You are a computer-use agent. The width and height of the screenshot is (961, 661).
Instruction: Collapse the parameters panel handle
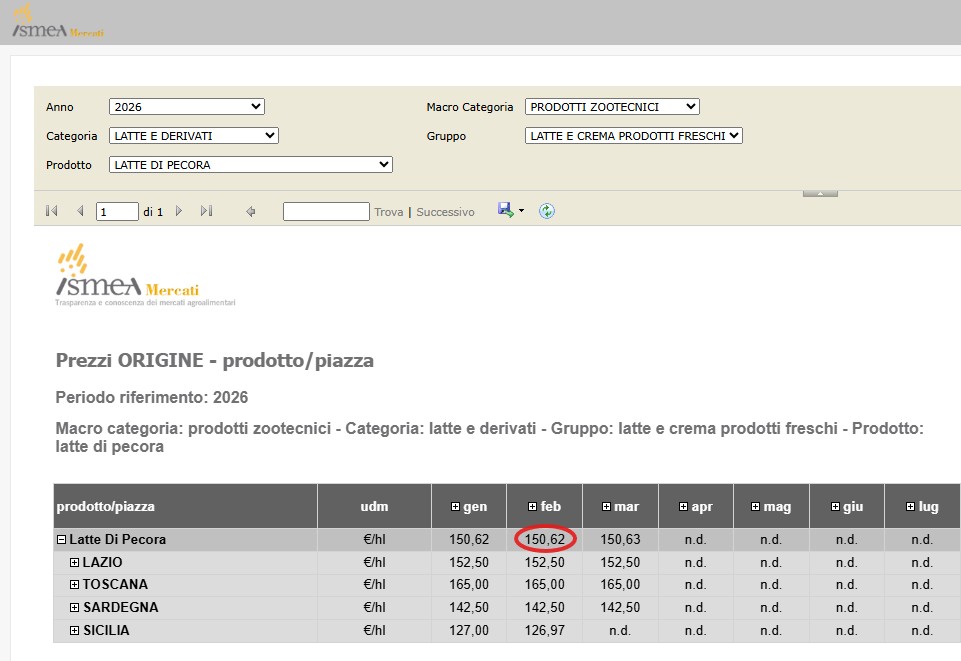point(820,194)
